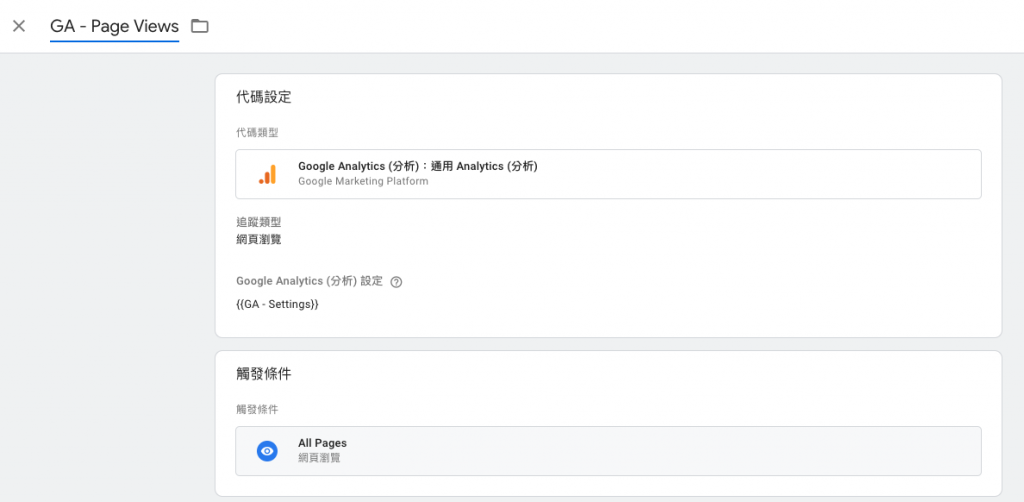
Task: Click the 追蹤類型 label
Action: [259, 223]
